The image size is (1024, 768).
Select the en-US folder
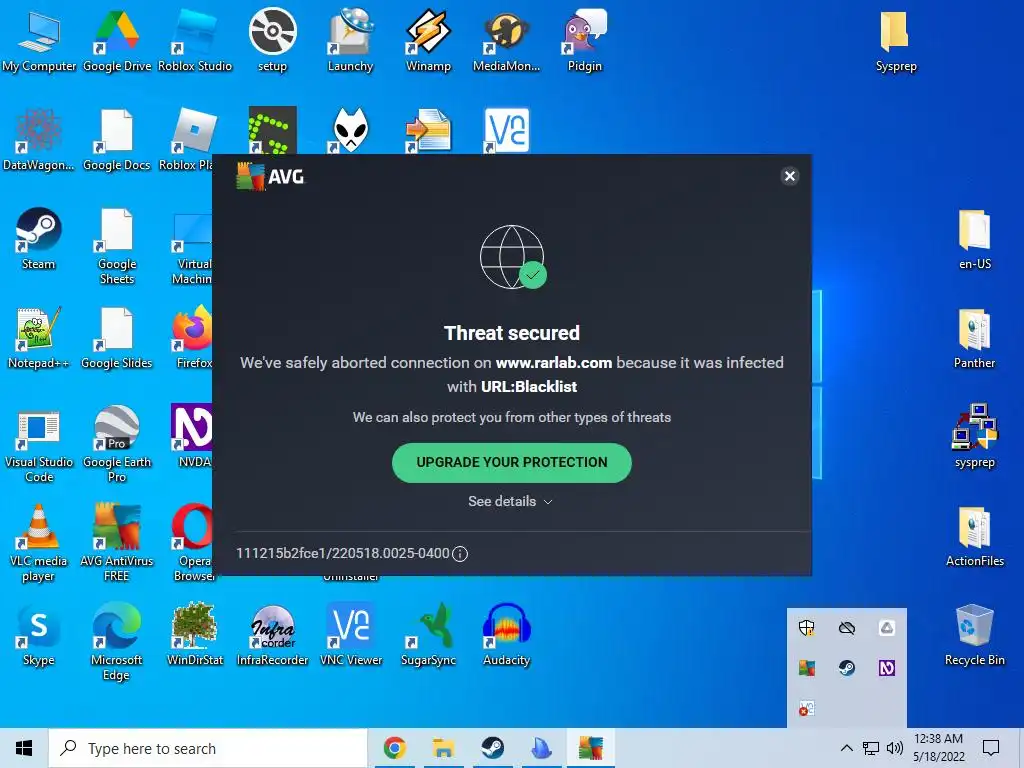[x=974, y=239]
